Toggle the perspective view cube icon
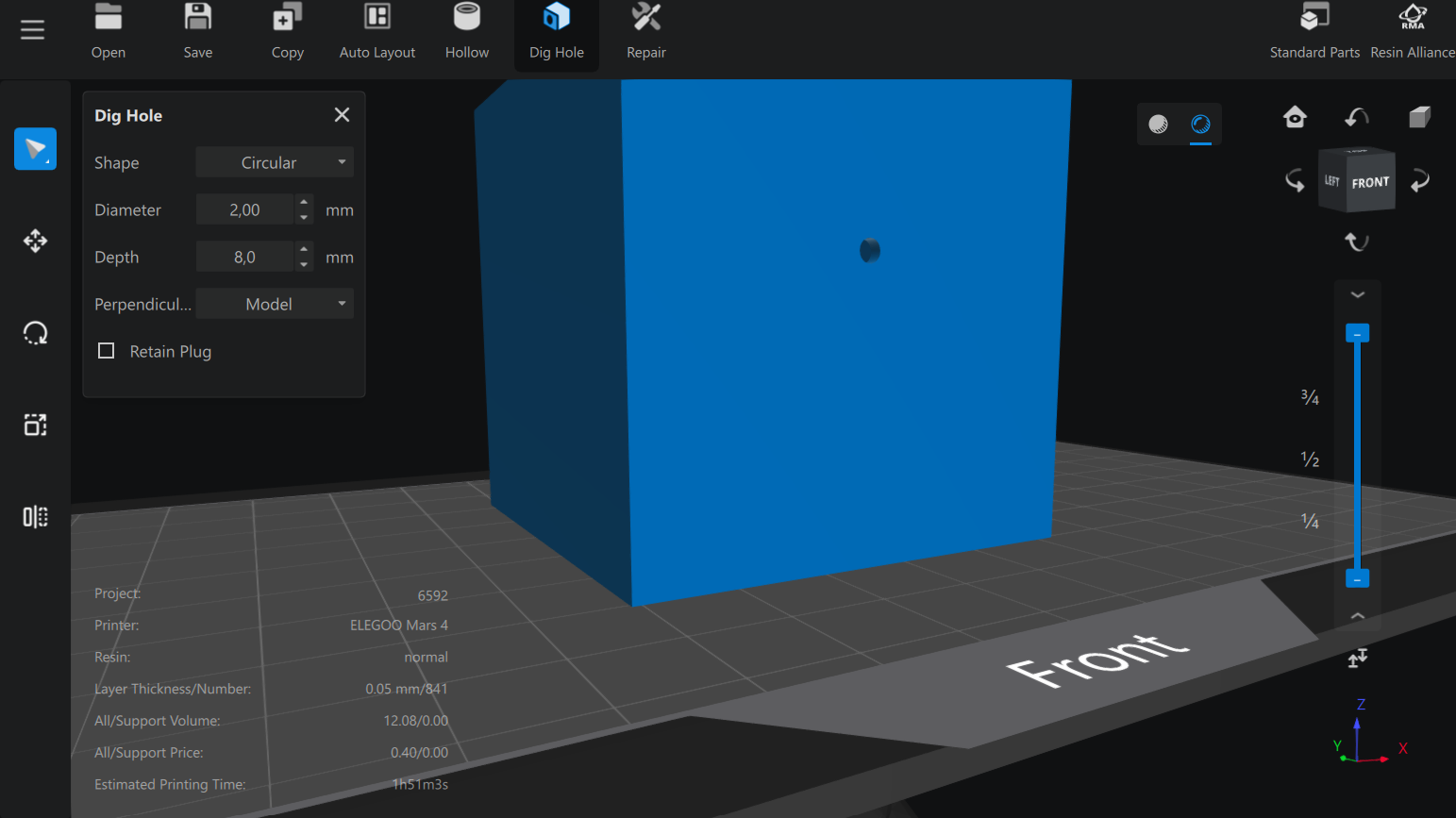 pyautogui.click(x=1419, y=117)
